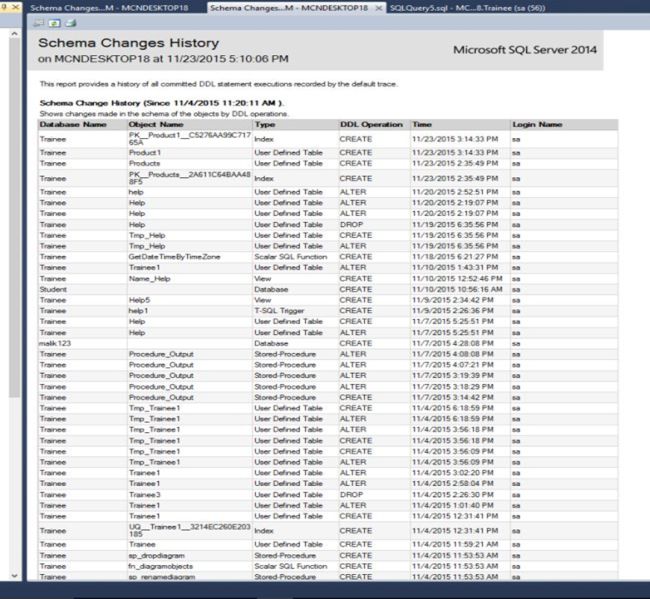Select PK__Product1__C5276AA99C71765A object name
This screenshot has height=599, width=650.
189,139
